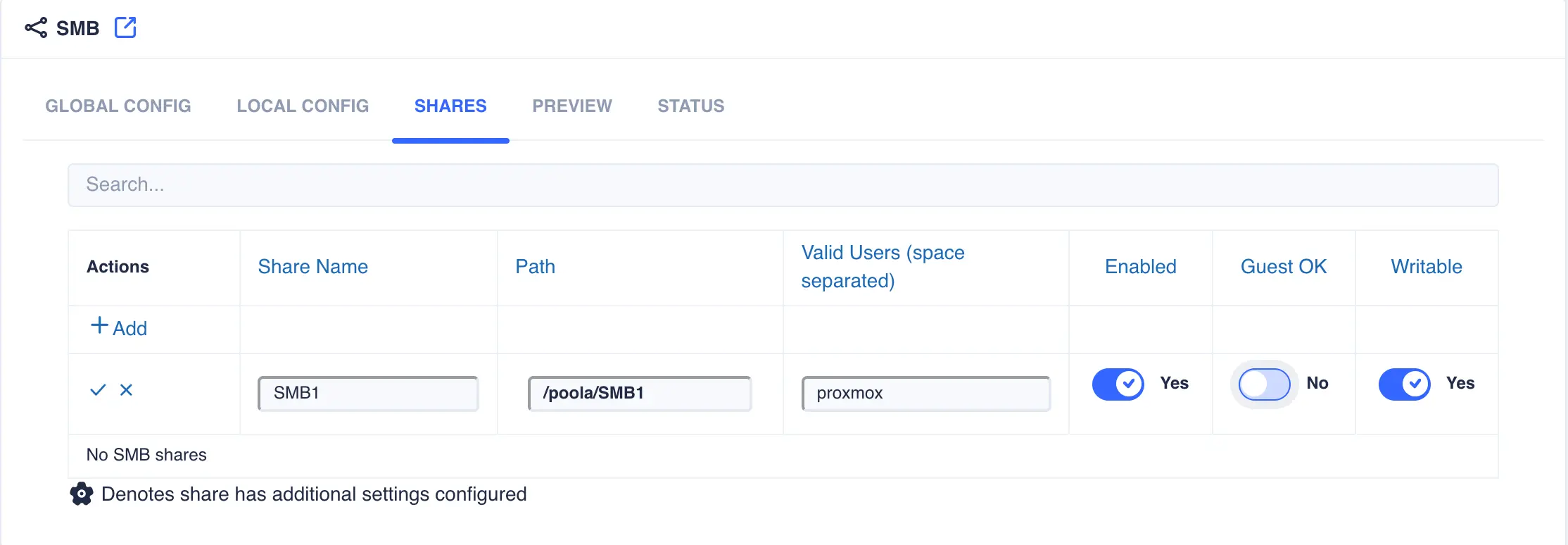Enable the Guest OK toggle
1568x545 pixels.
pos(1264,384)
